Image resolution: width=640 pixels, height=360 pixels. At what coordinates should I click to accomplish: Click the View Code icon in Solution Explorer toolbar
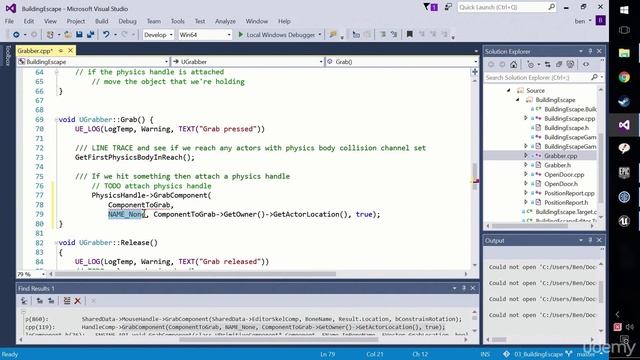pos(586,64)
